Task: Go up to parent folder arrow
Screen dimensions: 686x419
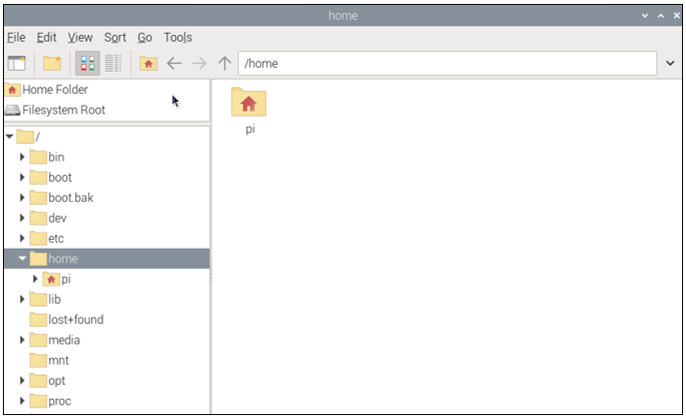Action: pyautogui.click(x=225, y=63)
